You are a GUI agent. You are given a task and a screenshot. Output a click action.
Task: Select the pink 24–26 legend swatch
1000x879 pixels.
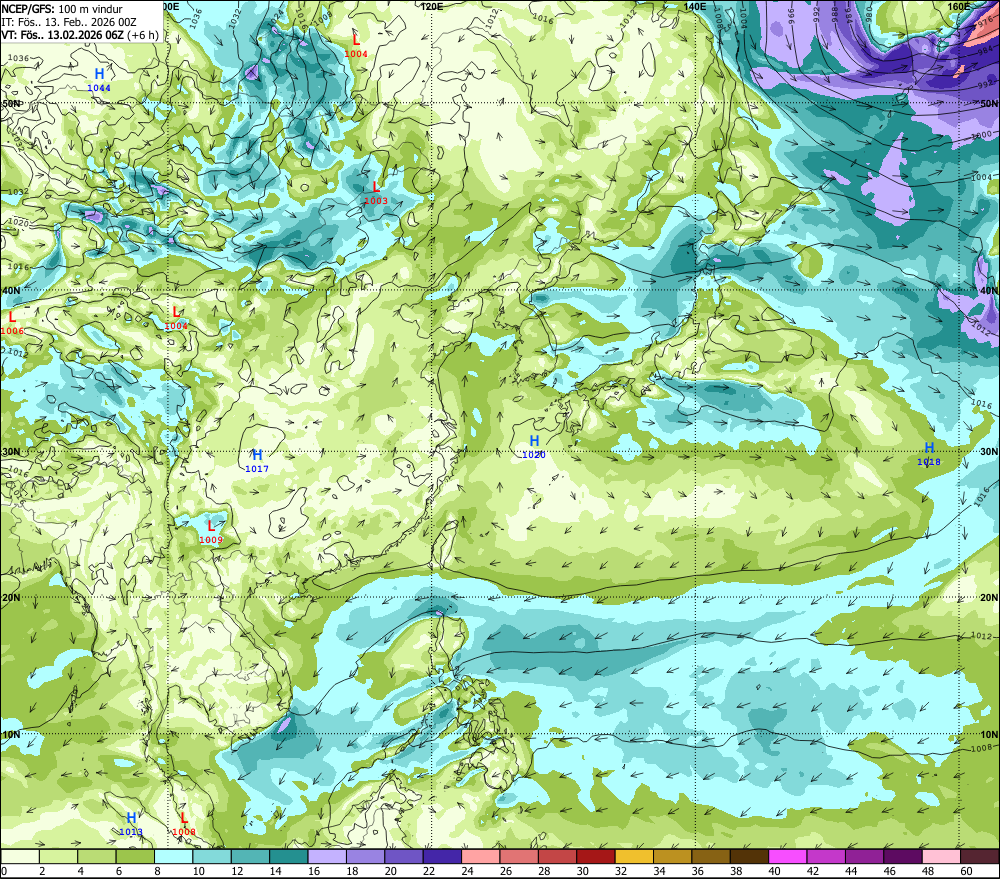[481, 856]
